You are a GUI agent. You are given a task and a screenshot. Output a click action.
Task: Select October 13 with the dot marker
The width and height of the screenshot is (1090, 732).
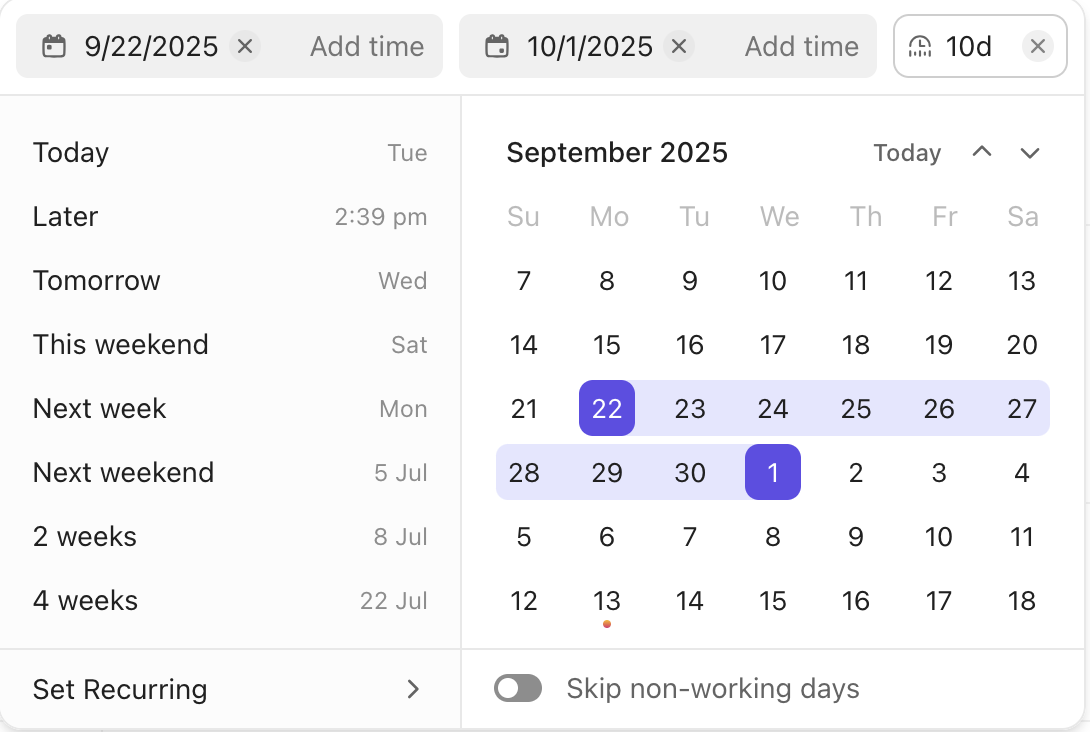[x=607, y=601]
